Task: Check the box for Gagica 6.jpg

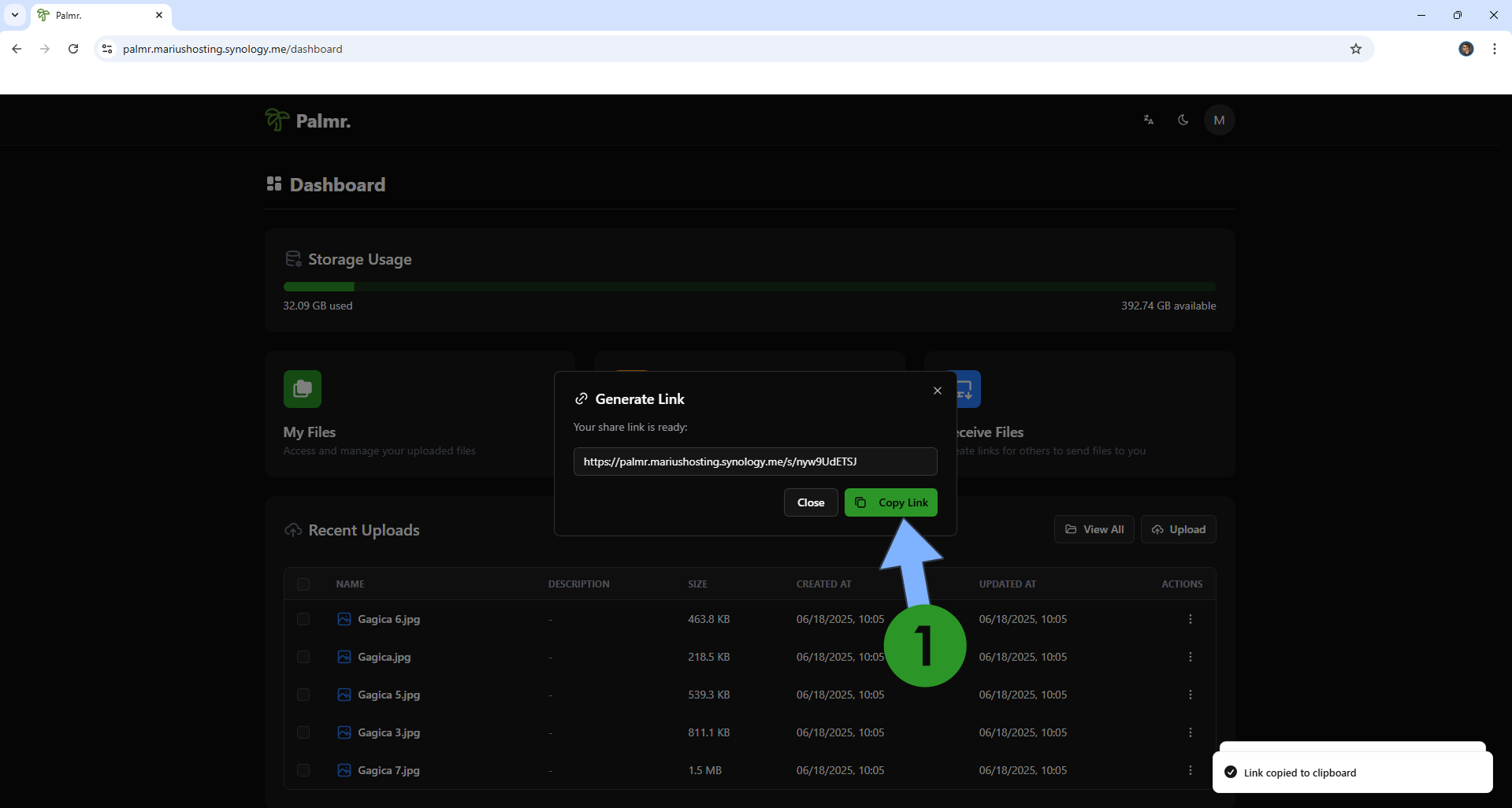Action: [303, 619]
